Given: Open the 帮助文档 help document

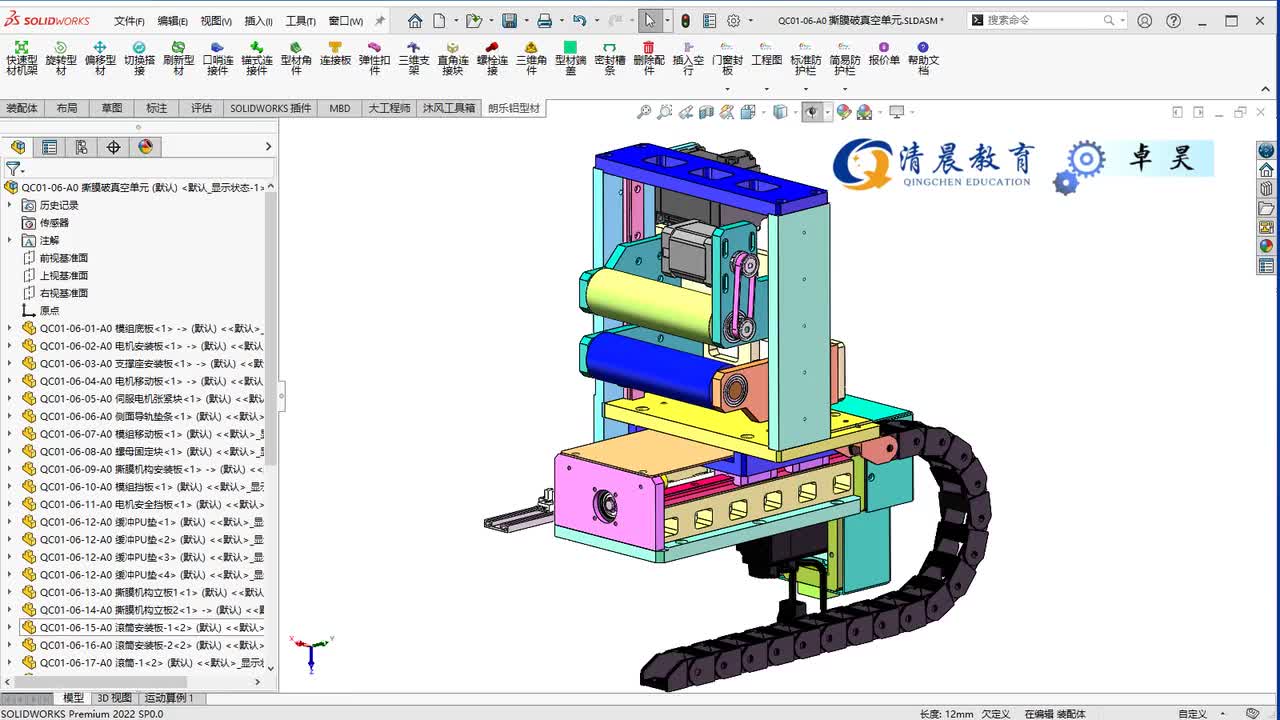Looking at the screenshot, I should tap(923, 58).
